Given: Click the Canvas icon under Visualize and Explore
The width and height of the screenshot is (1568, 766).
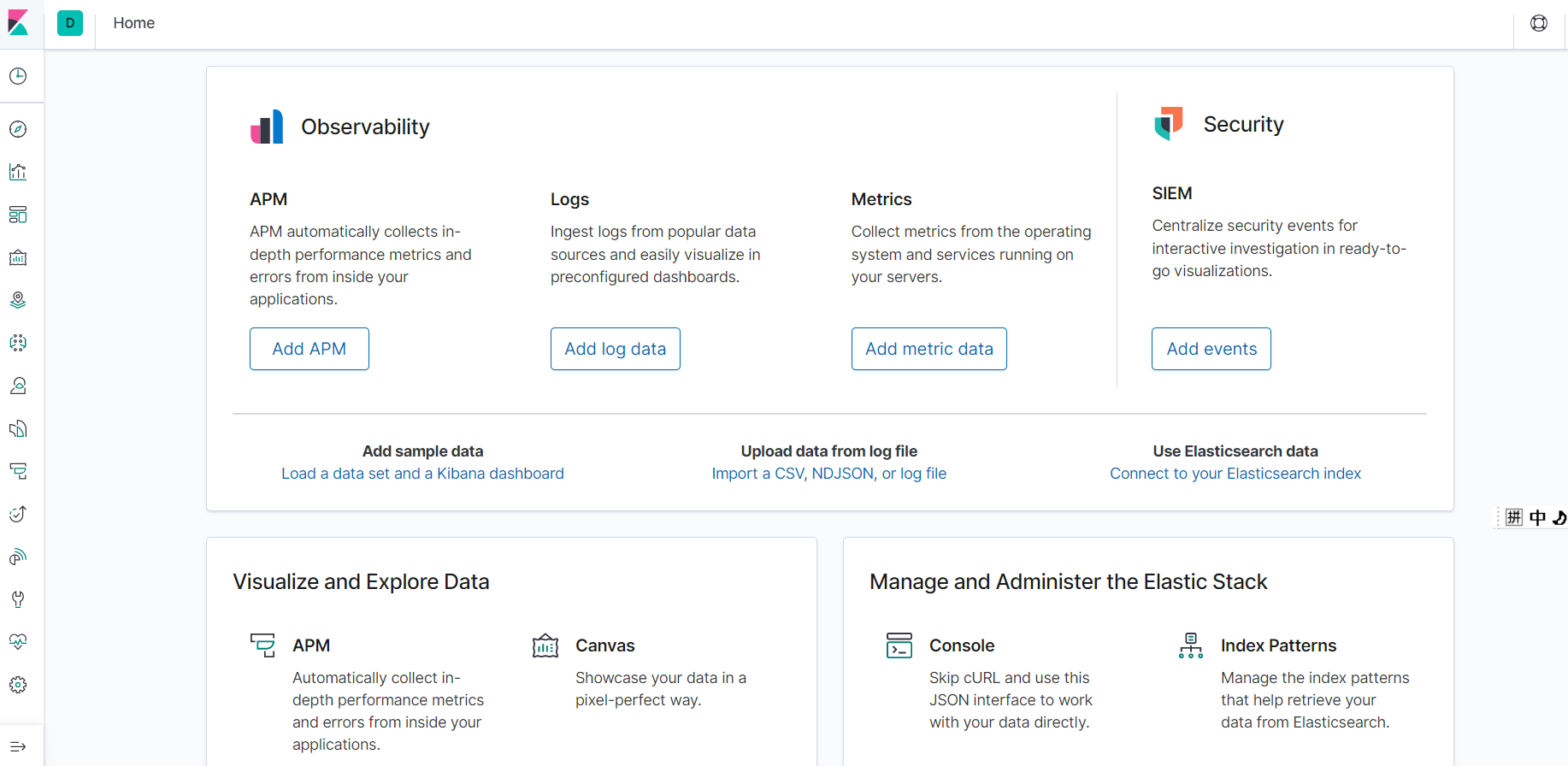Looking at the screenshot, I should click(x=545, y=645).
